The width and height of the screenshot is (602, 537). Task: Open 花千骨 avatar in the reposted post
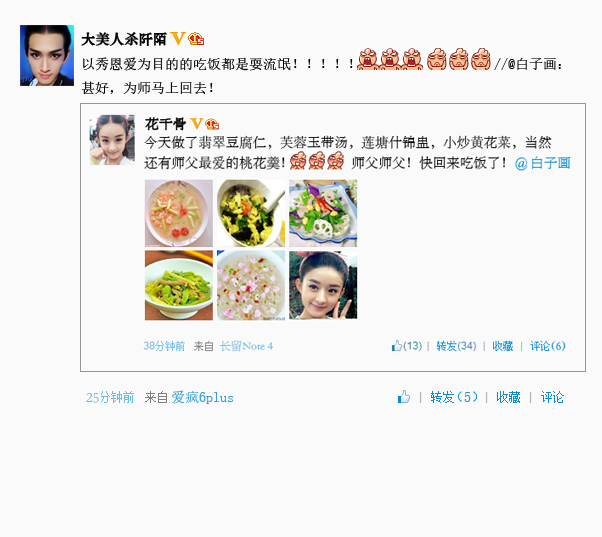point(112,140)
